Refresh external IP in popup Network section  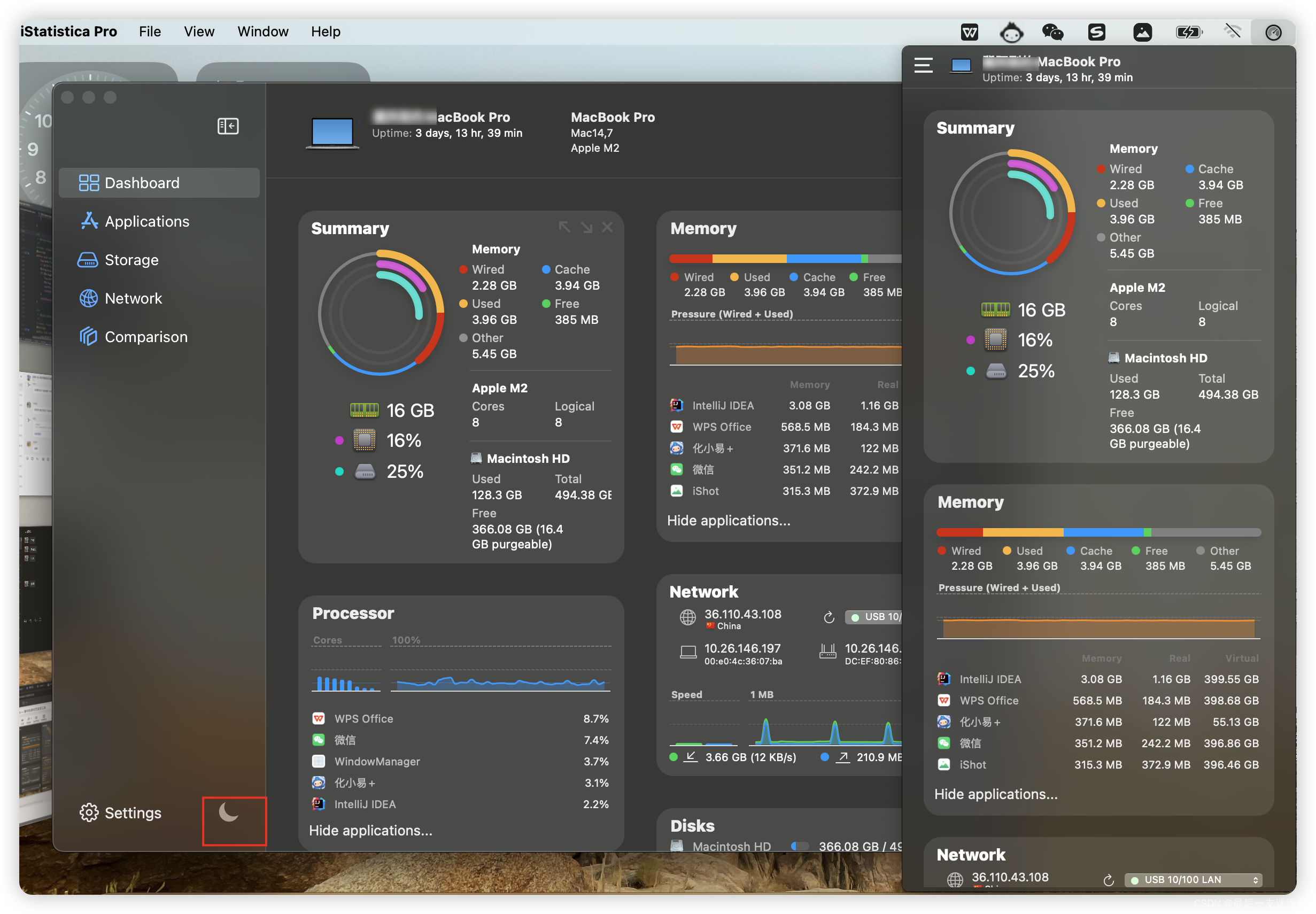(1108, 880)
